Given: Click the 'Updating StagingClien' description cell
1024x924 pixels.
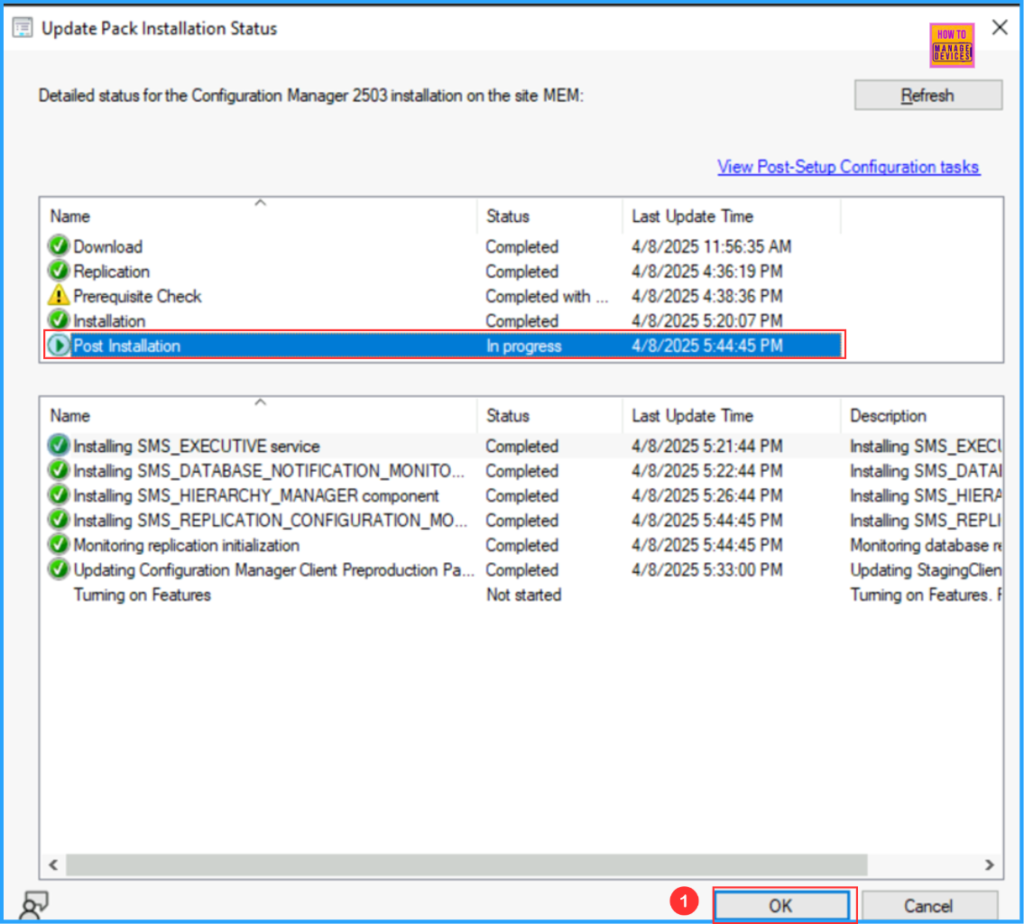Looking at the screenshot, I should [x=925, y=570].
